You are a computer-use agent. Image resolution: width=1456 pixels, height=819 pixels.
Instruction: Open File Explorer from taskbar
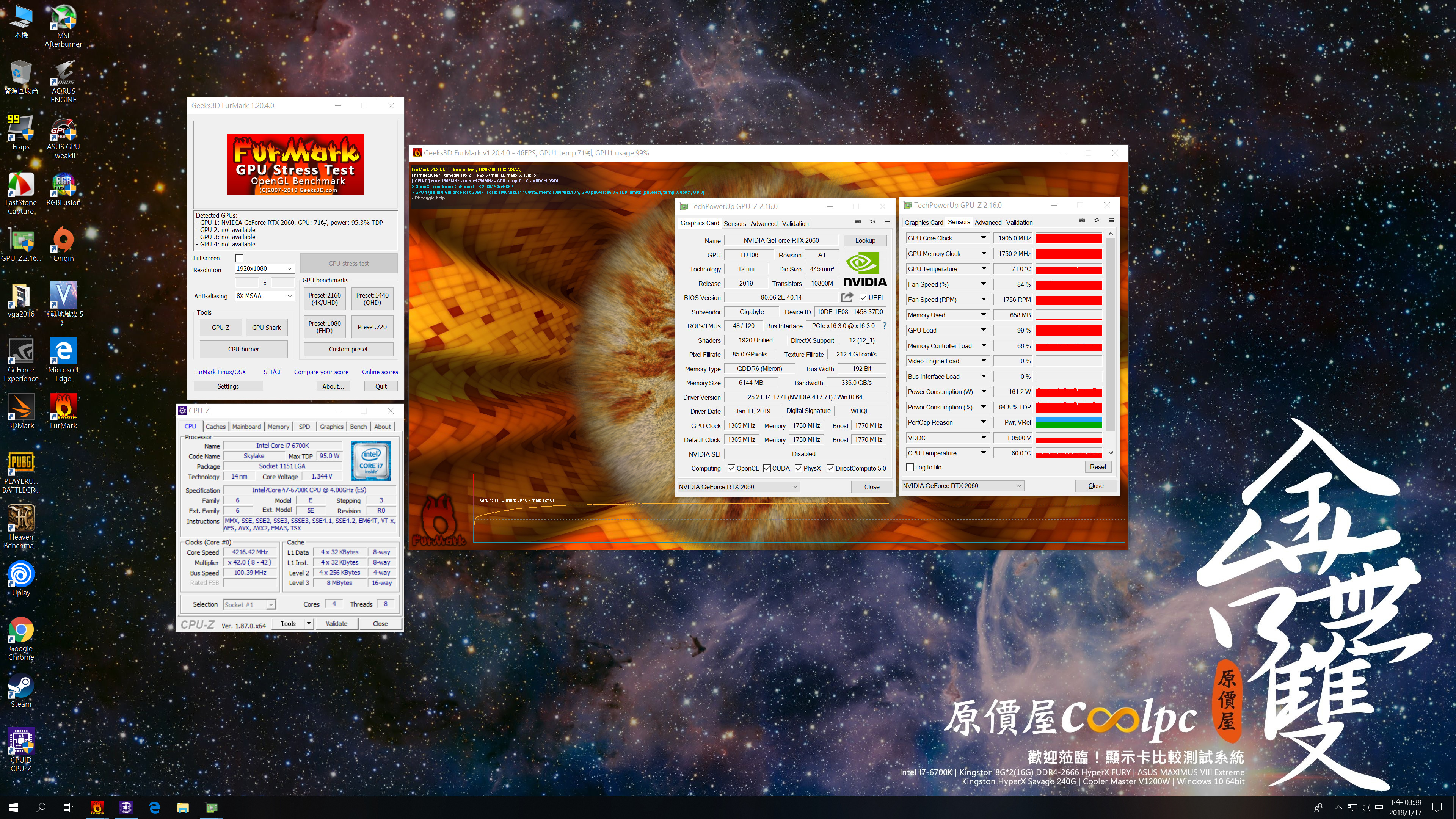point(182,807)
